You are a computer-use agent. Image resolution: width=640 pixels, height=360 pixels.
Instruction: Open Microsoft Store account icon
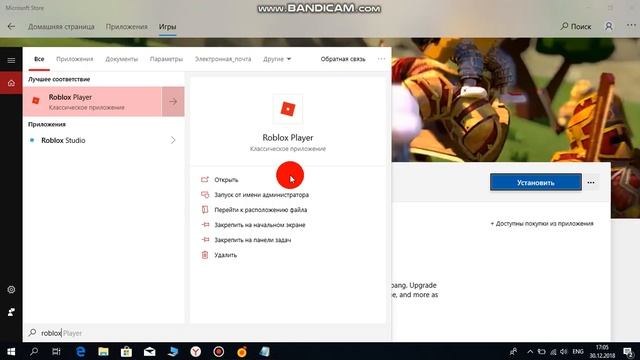pyautogui.click(x=609, y=26)
